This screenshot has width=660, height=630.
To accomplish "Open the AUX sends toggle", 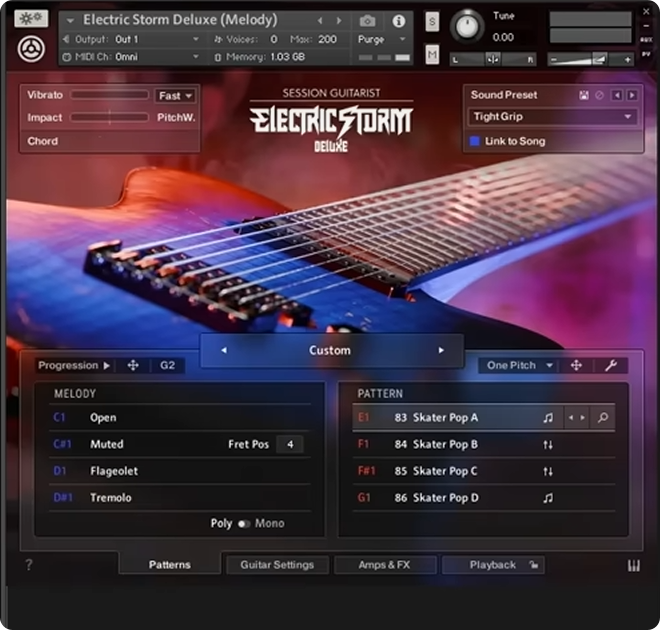I will click(x=646, y=40).
